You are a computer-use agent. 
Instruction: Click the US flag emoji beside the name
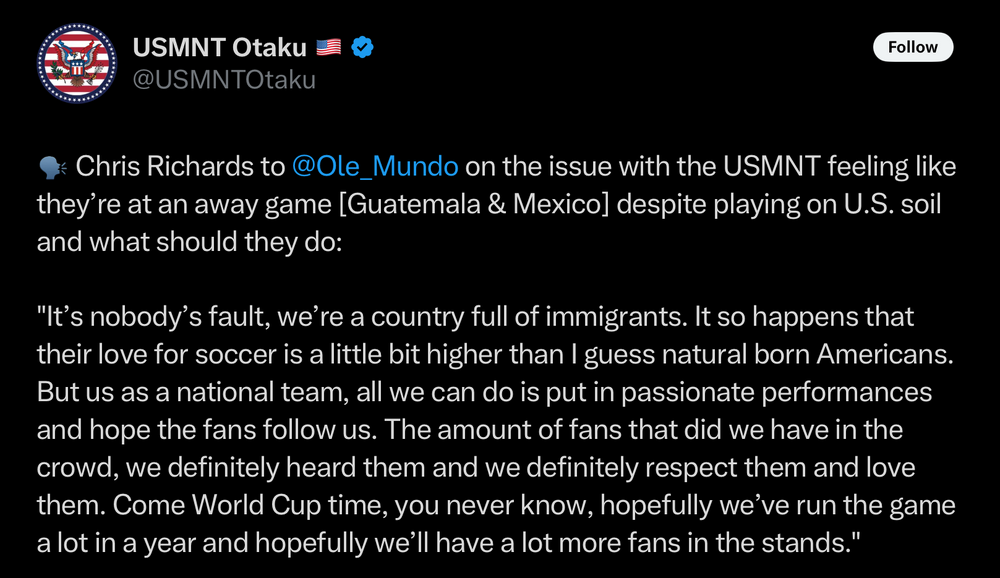tap(328, 47)
